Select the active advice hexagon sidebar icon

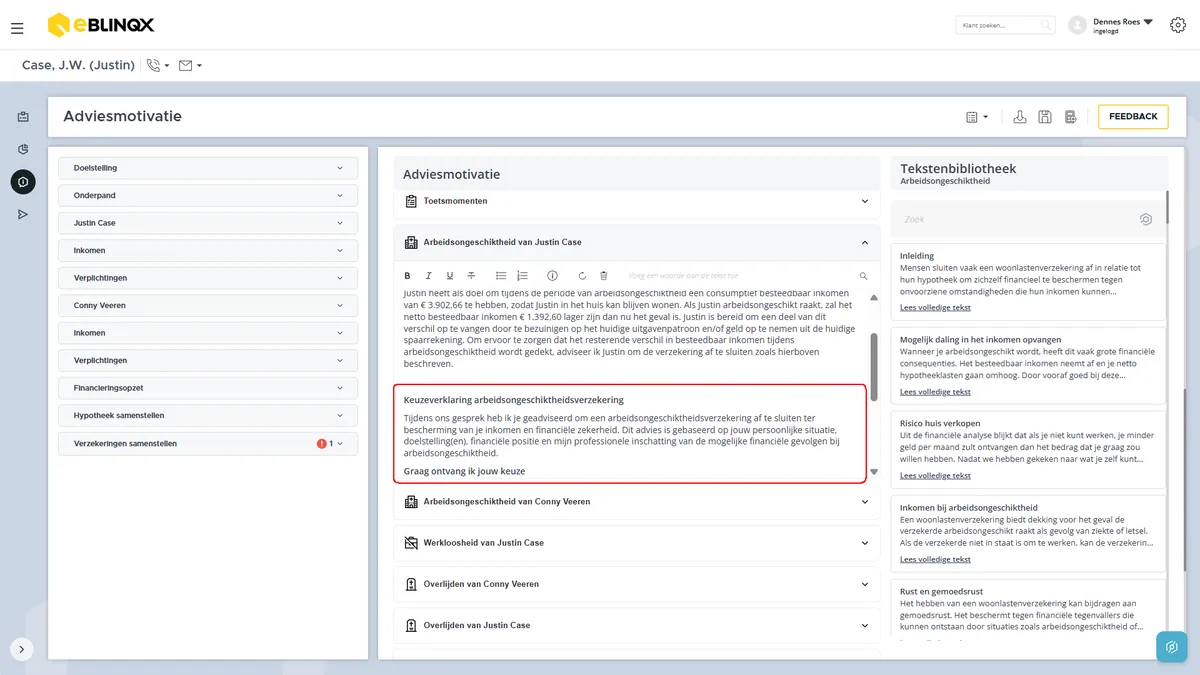[x=23, y=182]
